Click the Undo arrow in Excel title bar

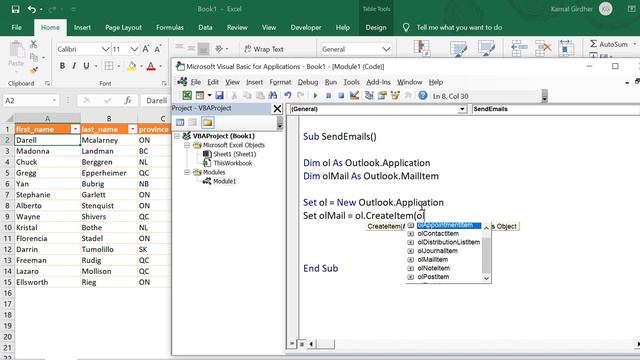[32, 9]
